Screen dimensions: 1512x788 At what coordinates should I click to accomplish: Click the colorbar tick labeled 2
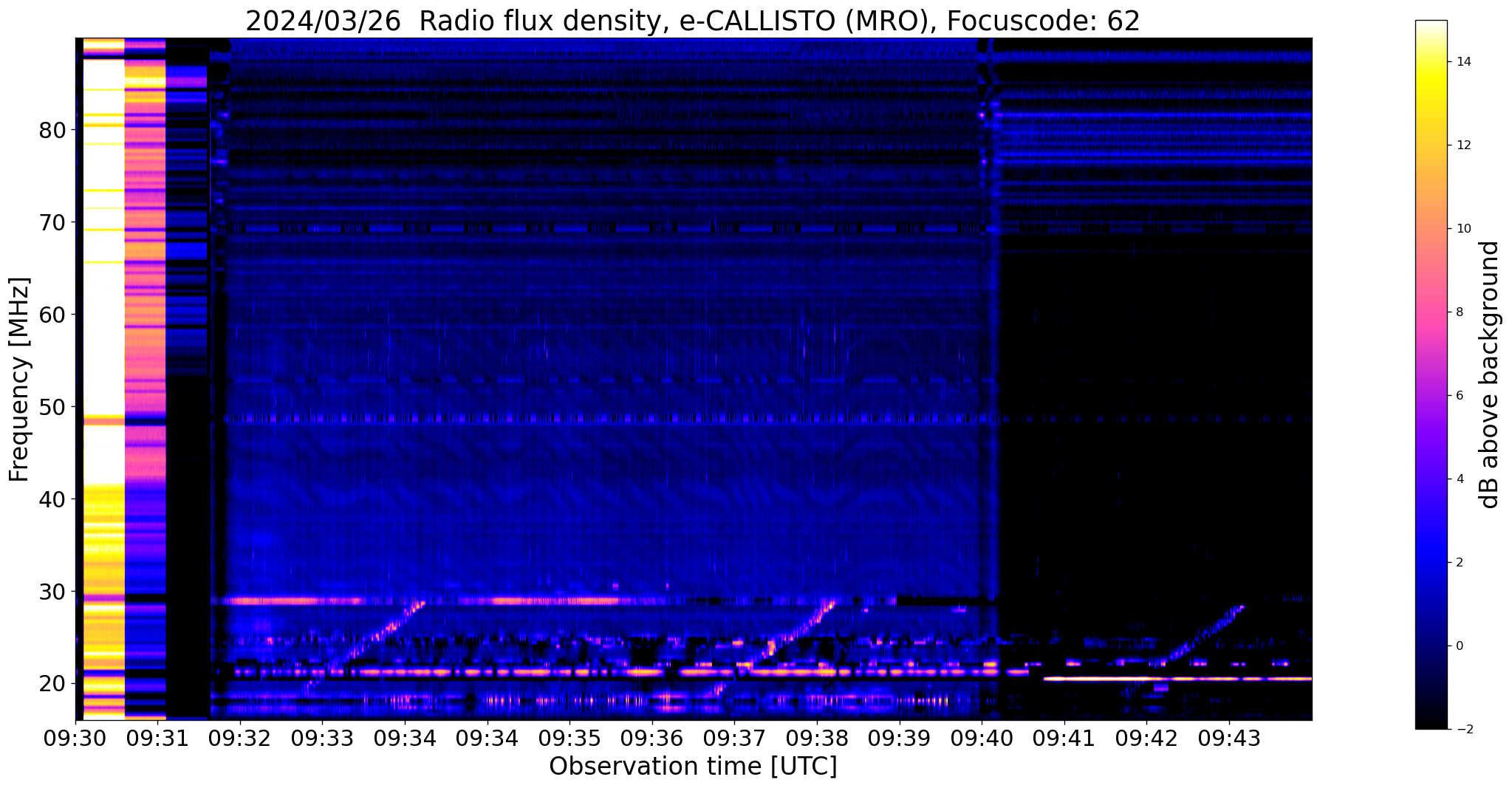pos(1460,563)
